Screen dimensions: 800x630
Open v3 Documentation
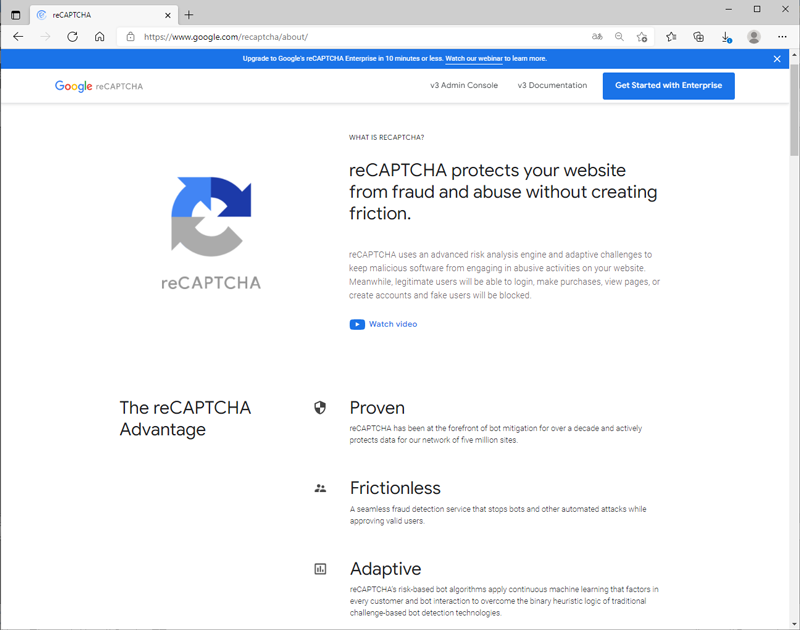point(552,85)
